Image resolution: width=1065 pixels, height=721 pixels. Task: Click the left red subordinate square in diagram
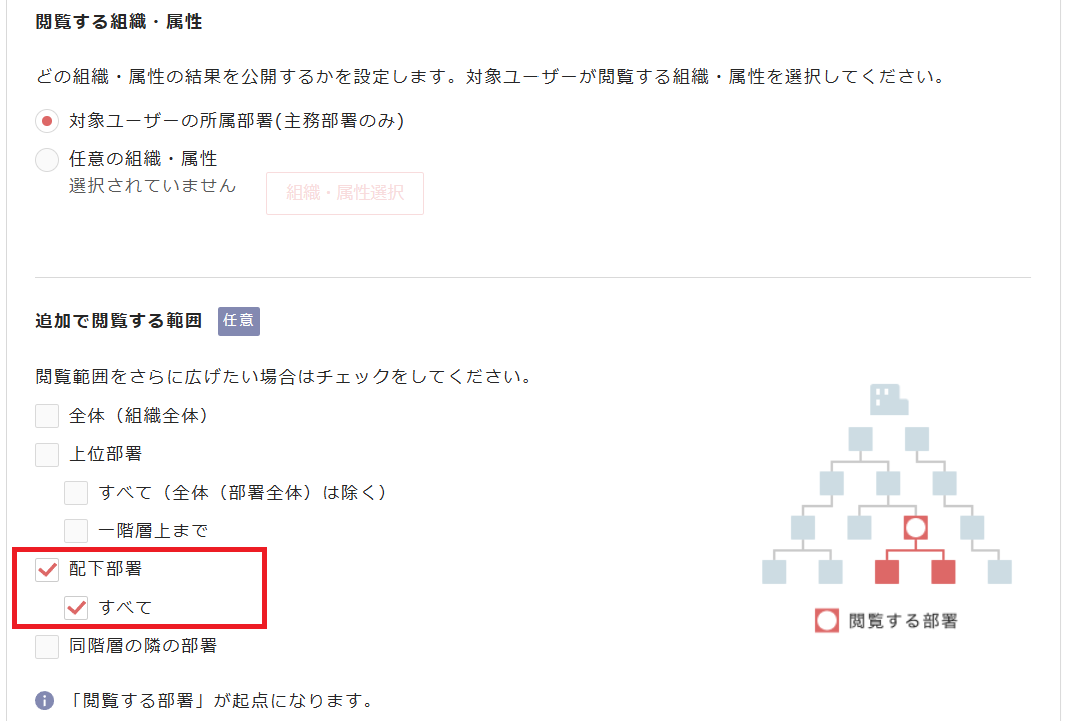[887, 572]
